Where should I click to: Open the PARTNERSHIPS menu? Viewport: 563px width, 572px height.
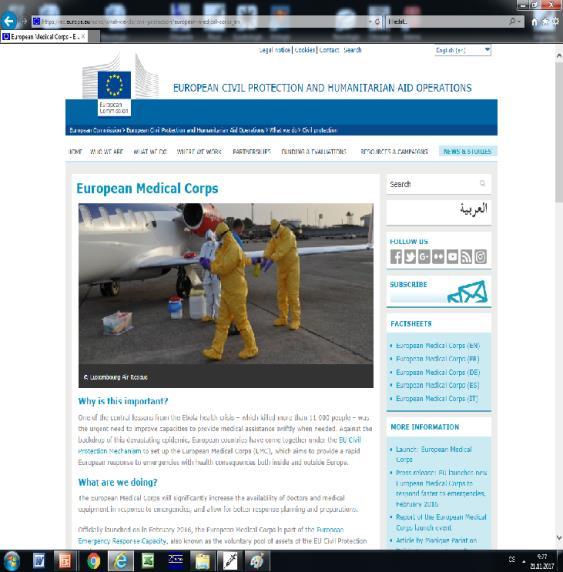[x=252, y=151]
